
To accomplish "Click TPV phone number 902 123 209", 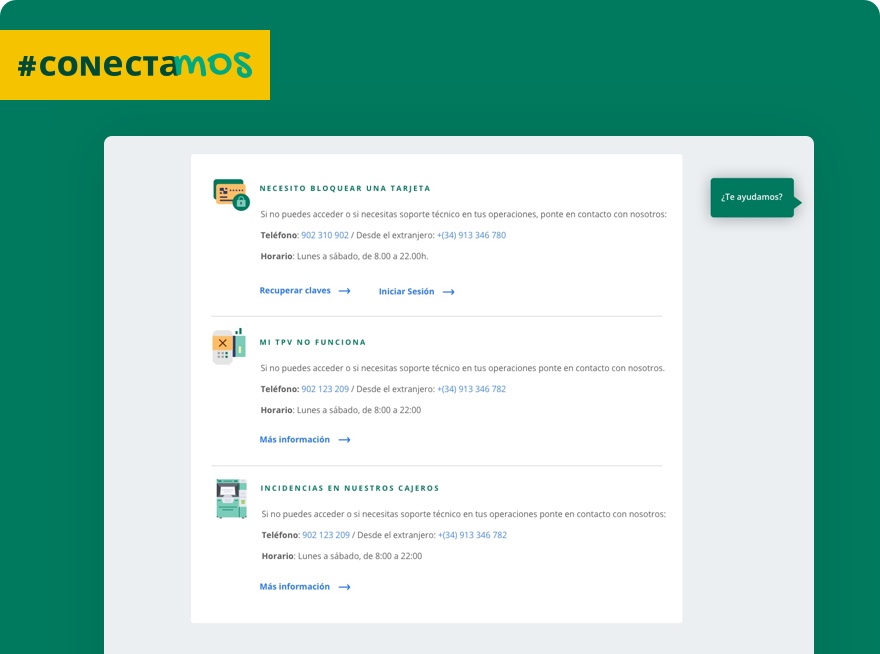I will [x=325, y=389].
